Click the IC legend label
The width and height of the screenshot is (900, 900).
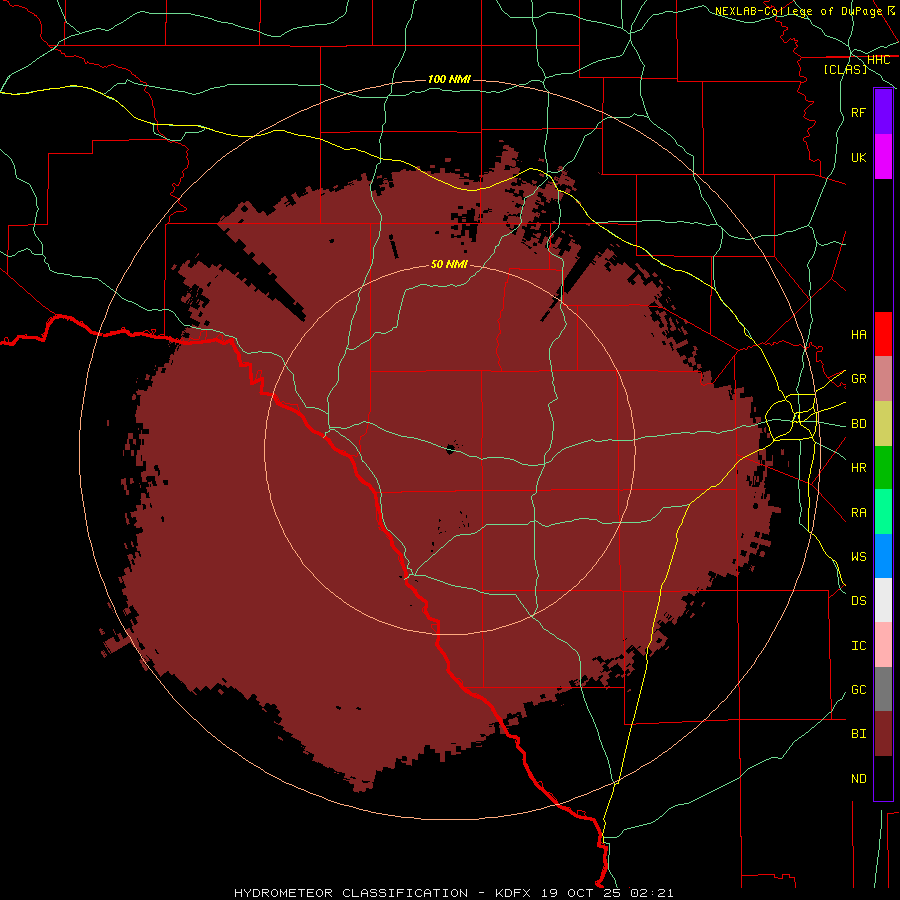(x=858, y=646)
